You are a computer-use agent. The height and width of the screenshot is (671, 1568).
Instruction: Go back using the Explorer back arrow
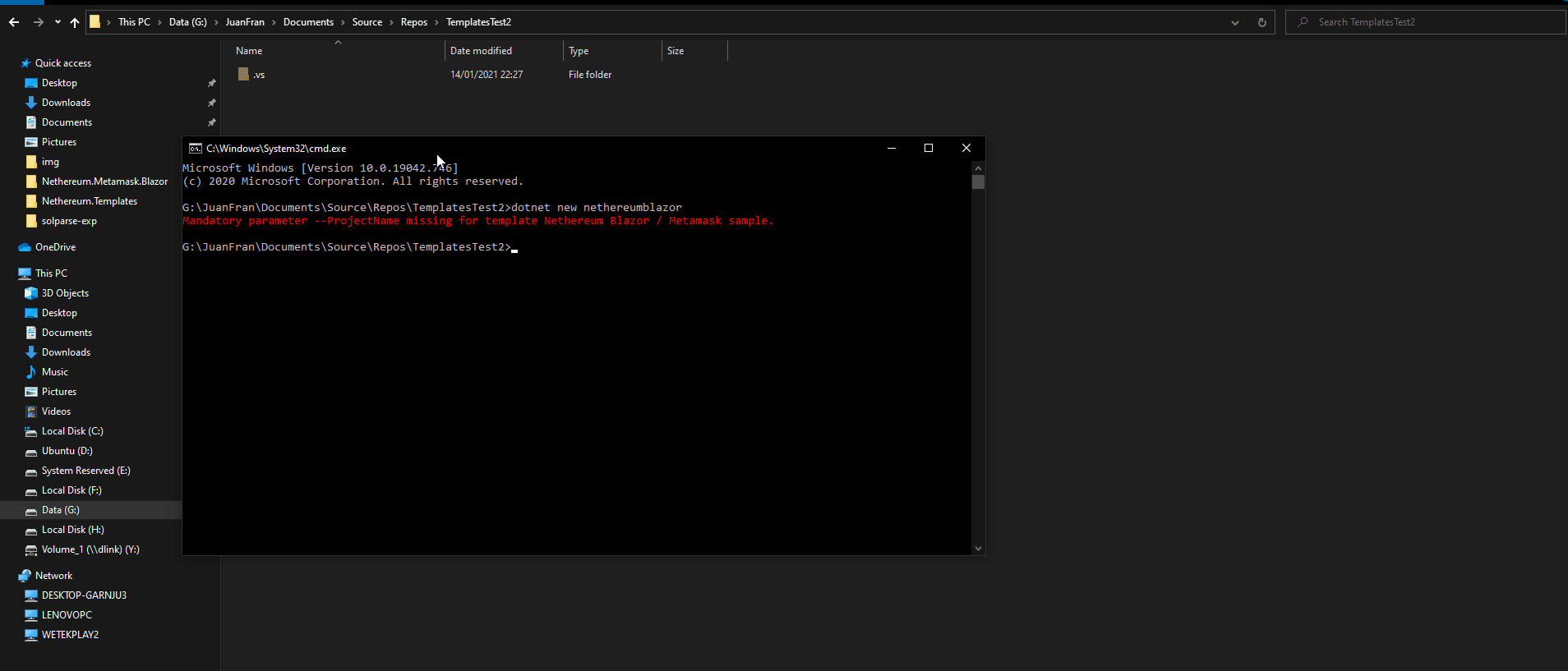pos(14,22)
